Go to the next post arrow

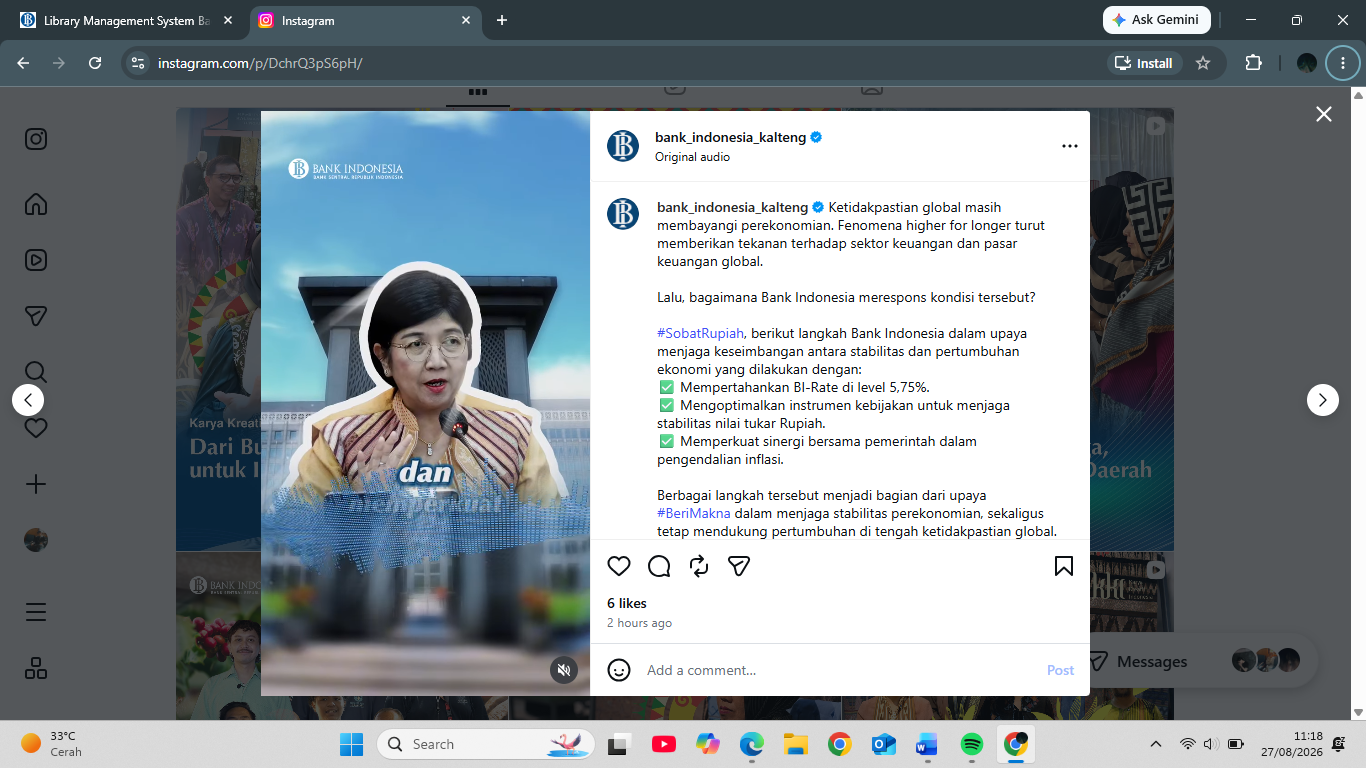[1323, 400]
